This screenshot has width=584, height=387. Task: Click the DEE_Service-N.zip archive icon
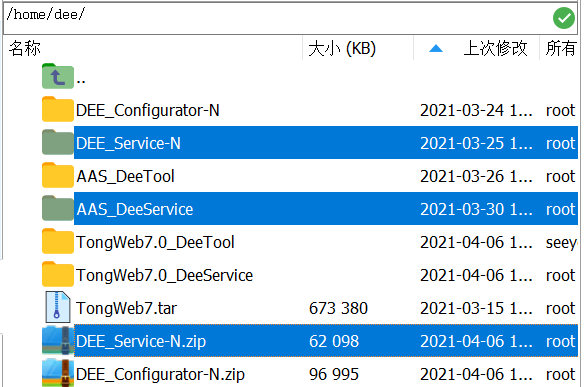pyautogui.click(x=58, y=340)
